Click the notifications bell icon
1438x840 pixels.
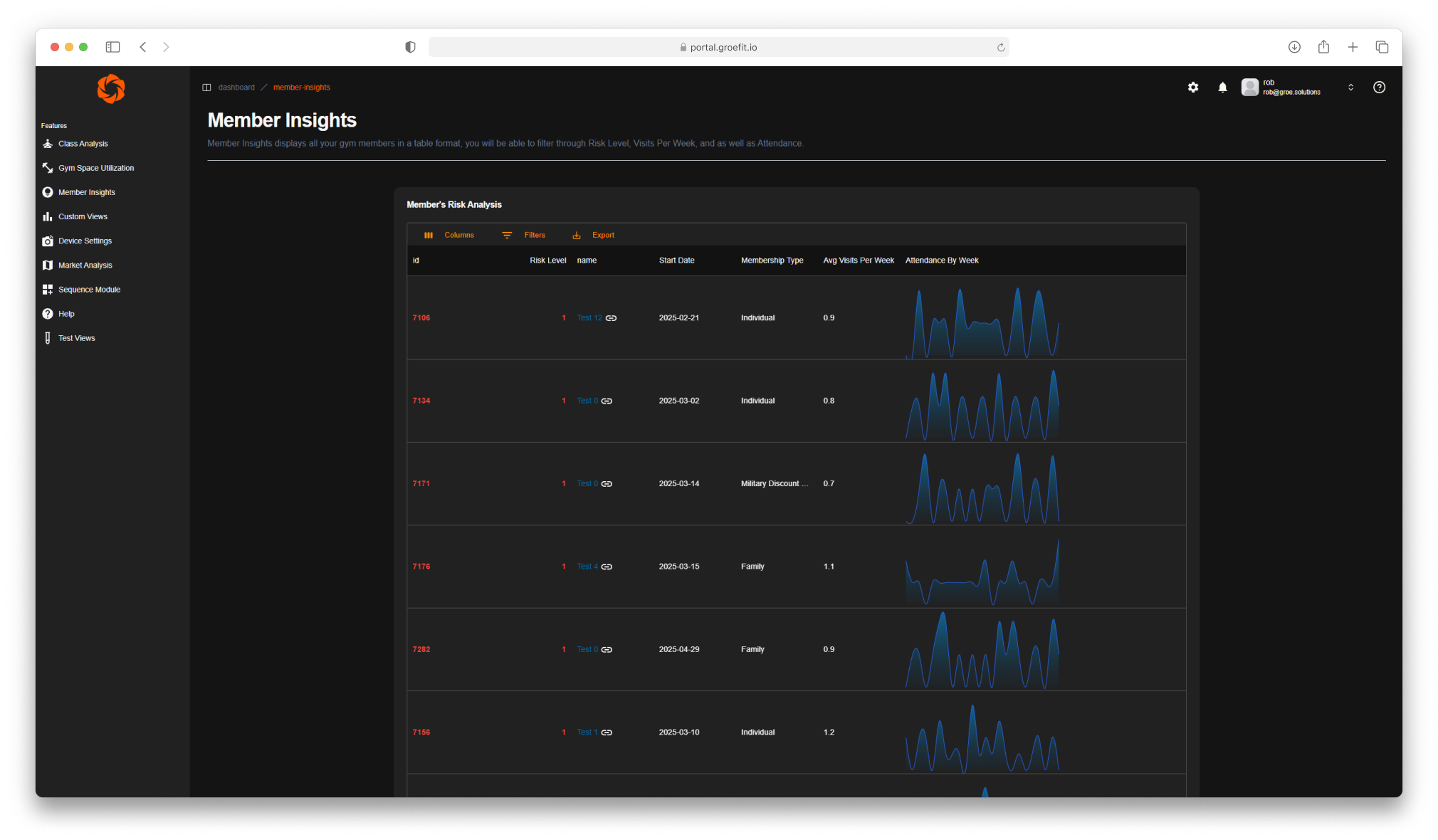pos(1222,88)
